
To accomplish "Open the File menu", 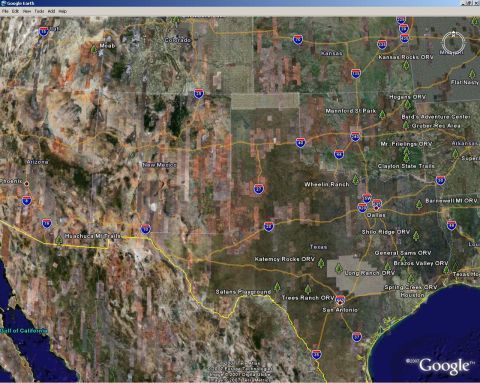I will (x=5, y=11).
